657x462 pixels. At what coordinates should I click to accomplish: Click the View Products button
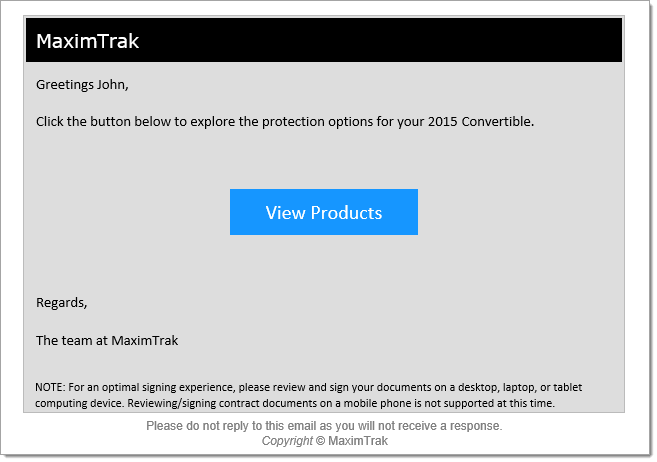click(x=323, y=212)
